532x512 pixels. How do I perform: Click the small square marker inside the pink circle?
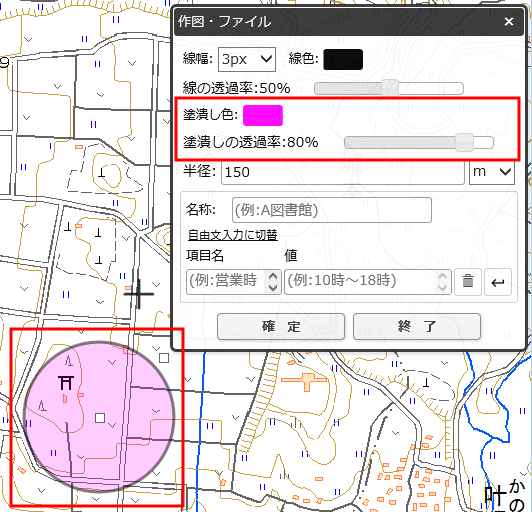click(100, 418)
